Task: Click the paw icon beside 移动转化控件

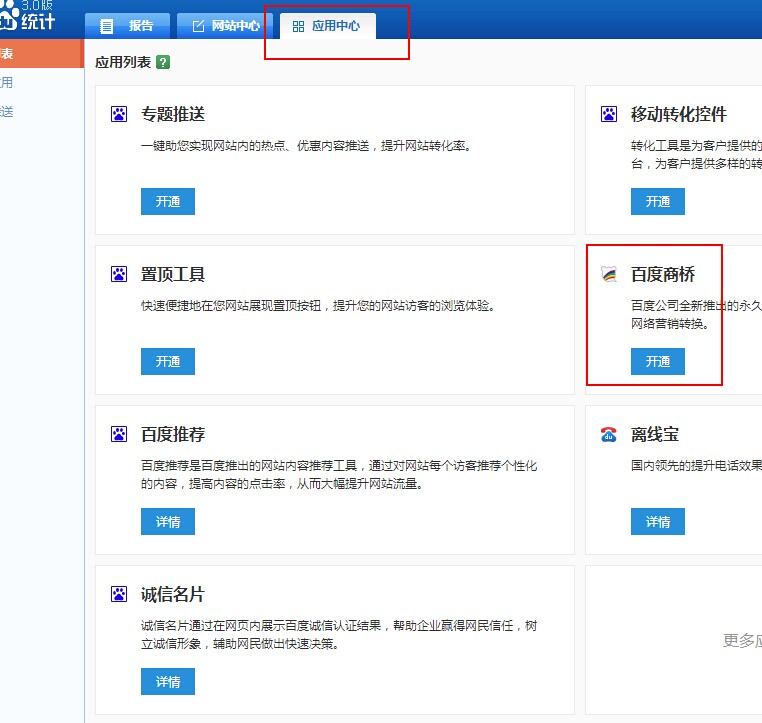Action: (x=609, y=115)
